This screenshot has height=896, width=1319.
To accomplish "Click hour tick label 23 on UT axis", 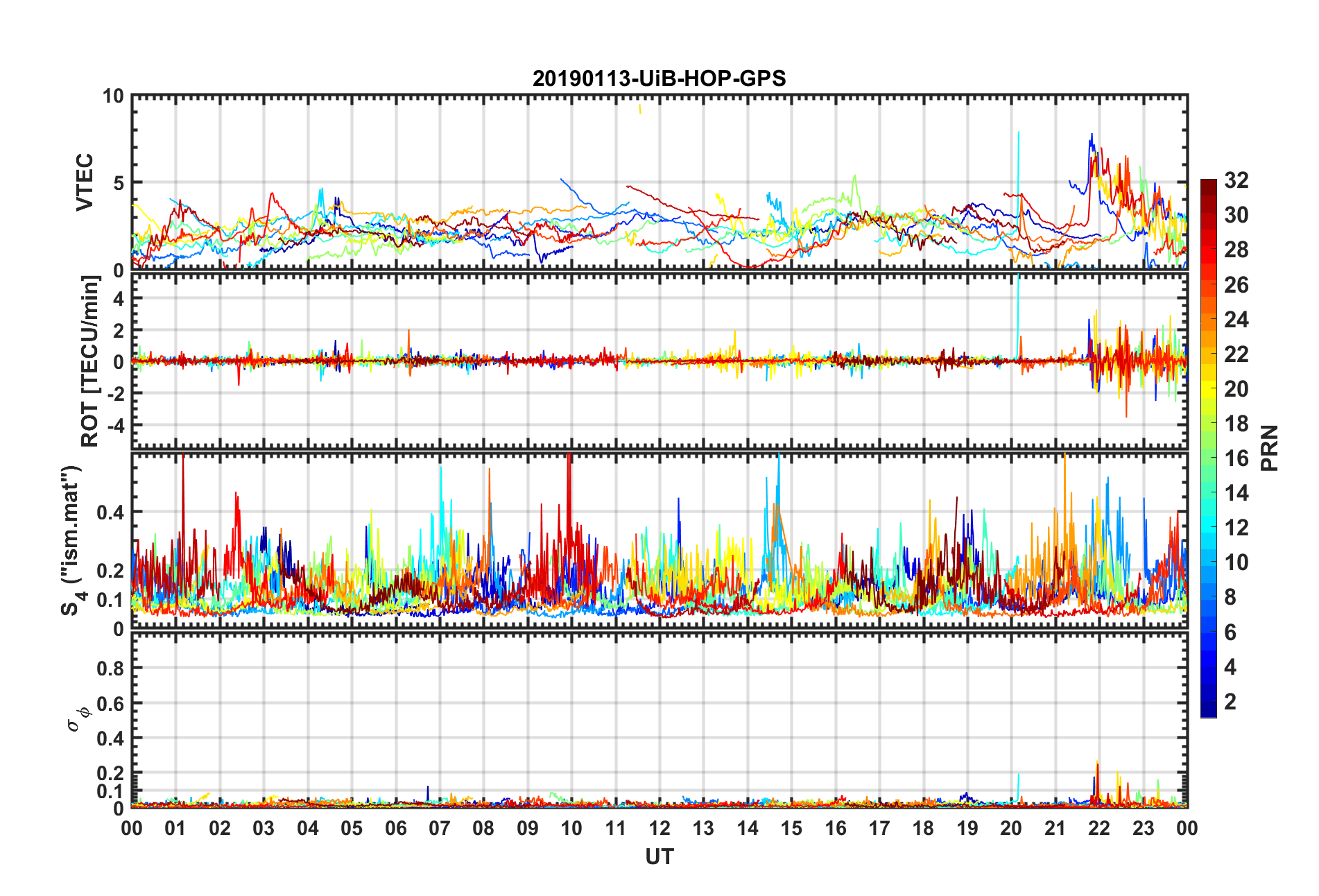I will (x=1143, y=828).
